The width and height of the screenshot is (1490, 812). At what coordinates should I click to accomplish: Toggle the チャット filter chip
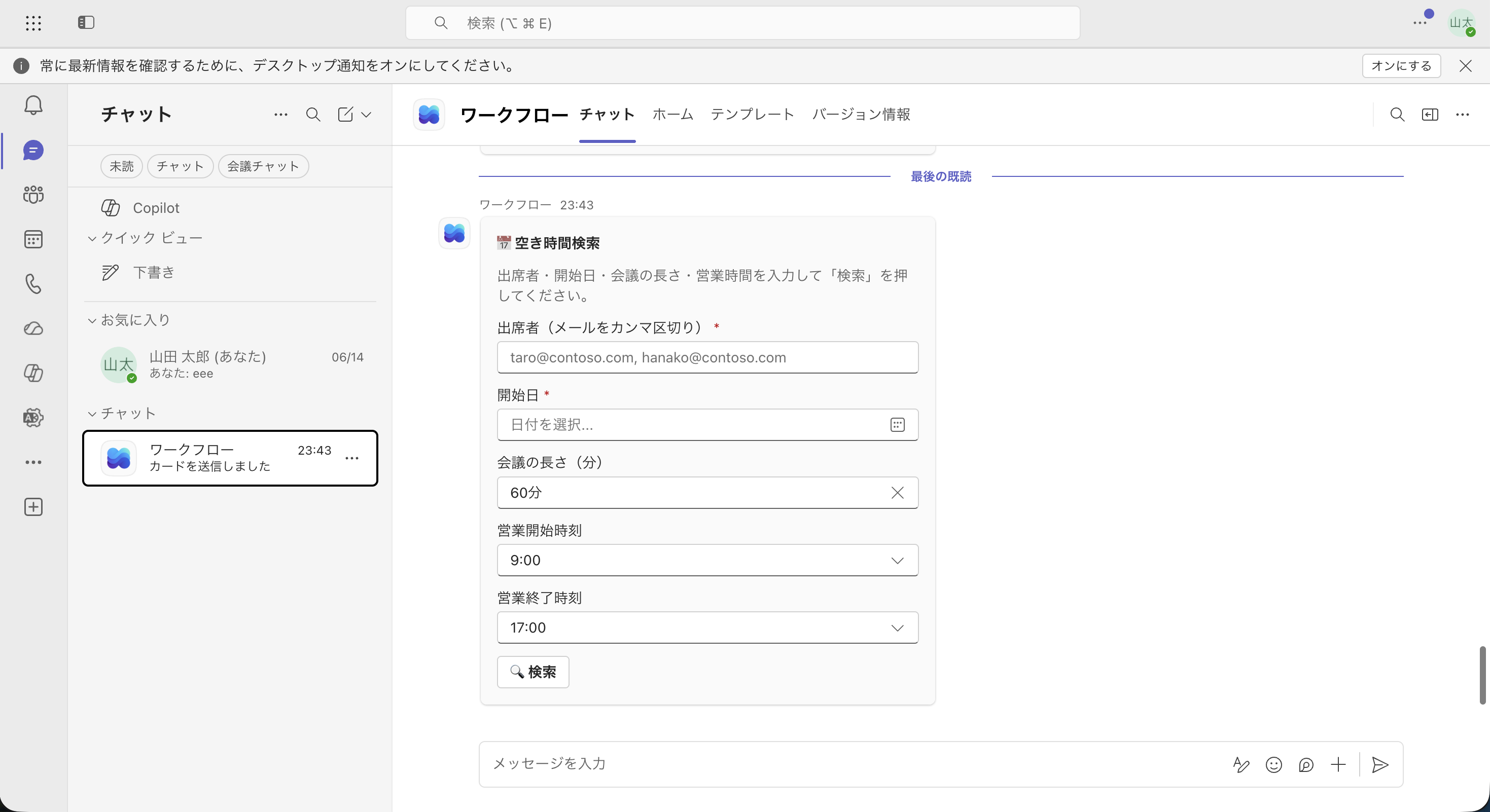[180, 166]
